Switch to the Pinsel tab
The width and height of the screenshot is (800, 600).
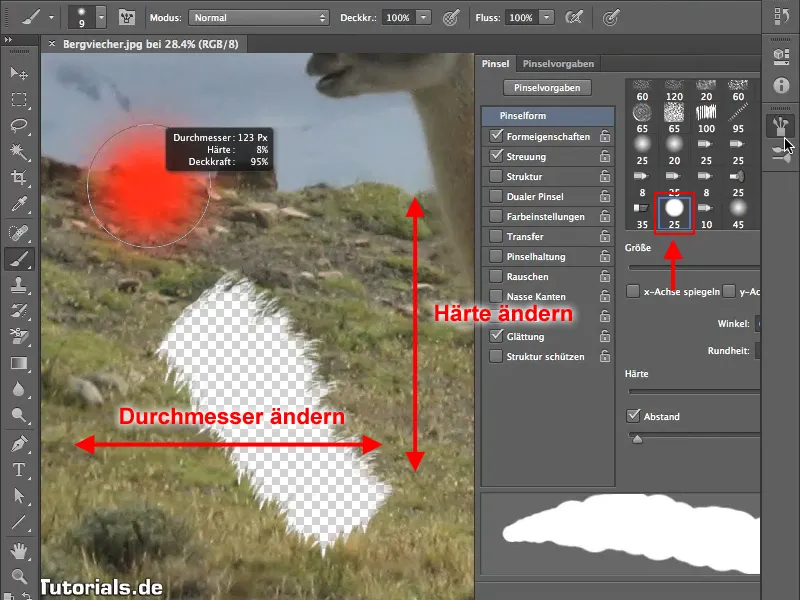point(495,64)
